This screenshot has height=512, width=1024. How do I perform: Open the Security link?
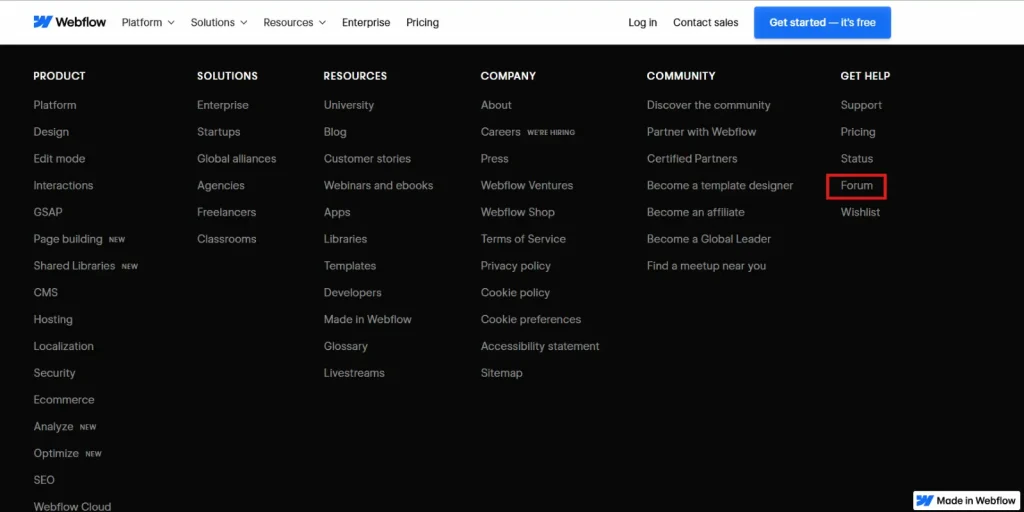pyautogui.click(x=54, y=373)
